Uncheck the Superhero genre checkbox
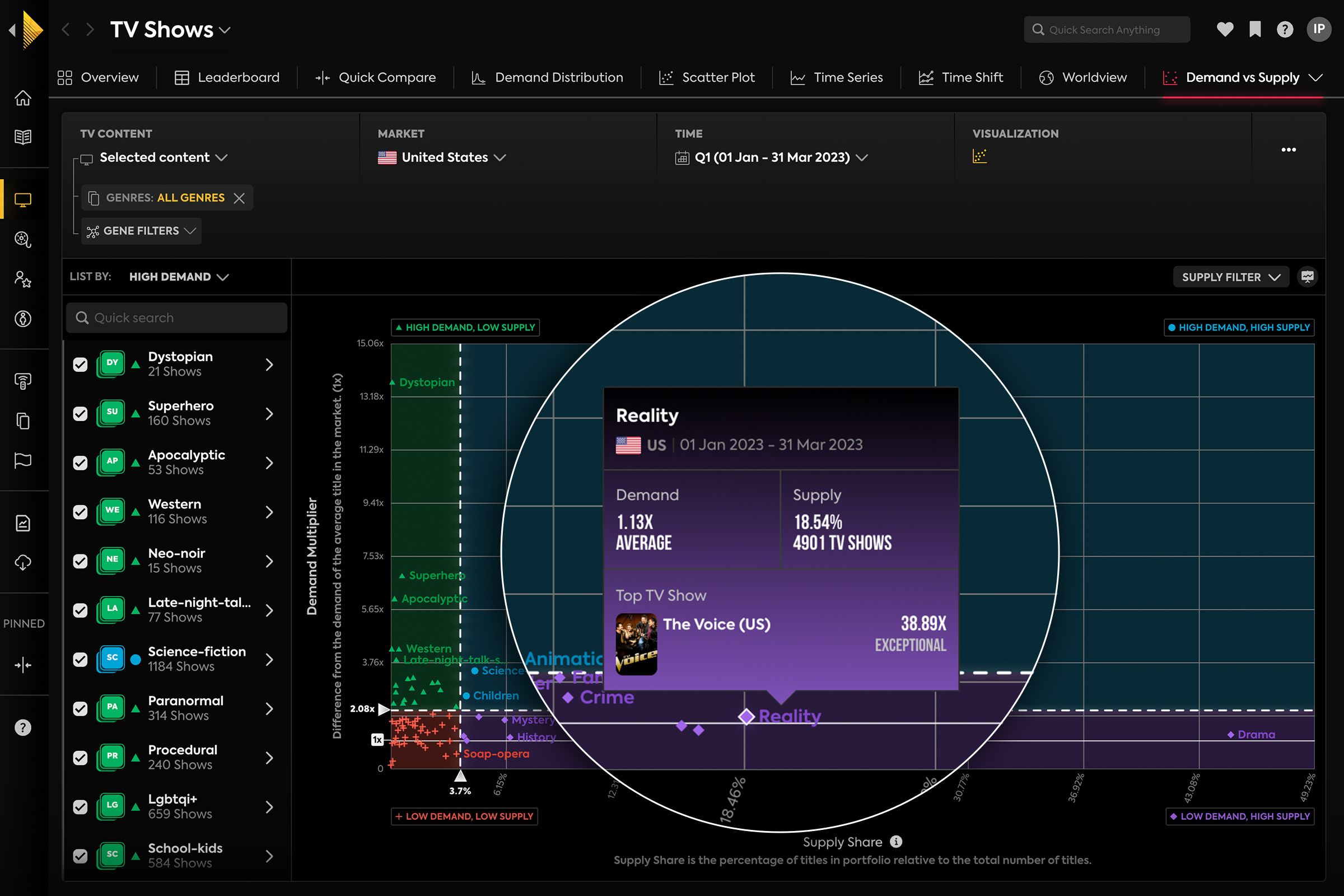 [x=81, y=414]
